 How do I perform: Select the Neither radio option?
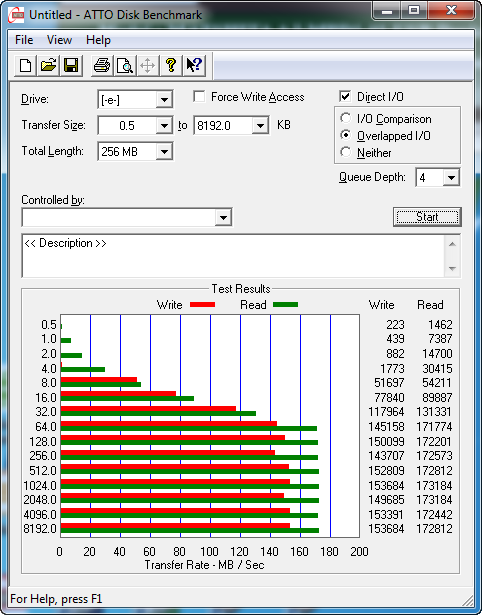click(x=346, y=152)
